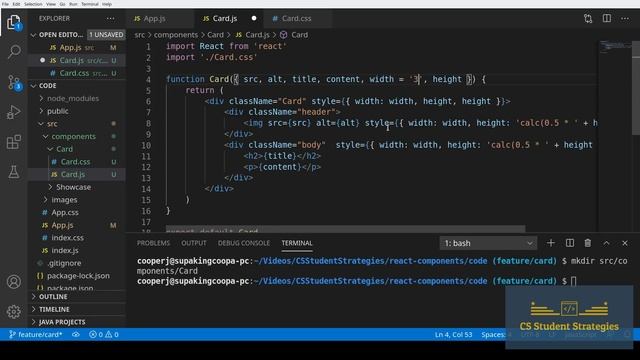Open the Run and Debug icon

(14, 112)
